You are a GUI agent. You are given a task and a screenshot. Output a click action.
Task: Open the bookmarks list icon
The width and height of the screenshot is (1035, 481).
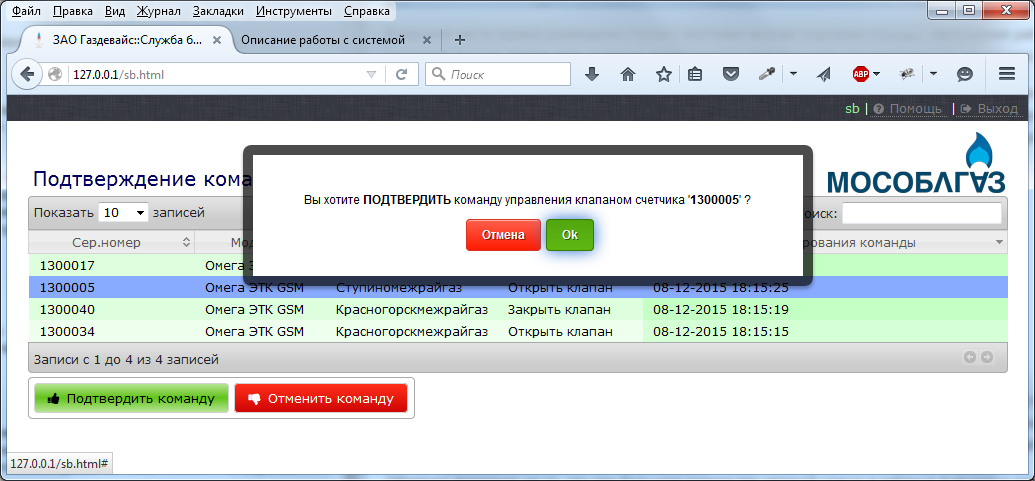click(696, 74)
